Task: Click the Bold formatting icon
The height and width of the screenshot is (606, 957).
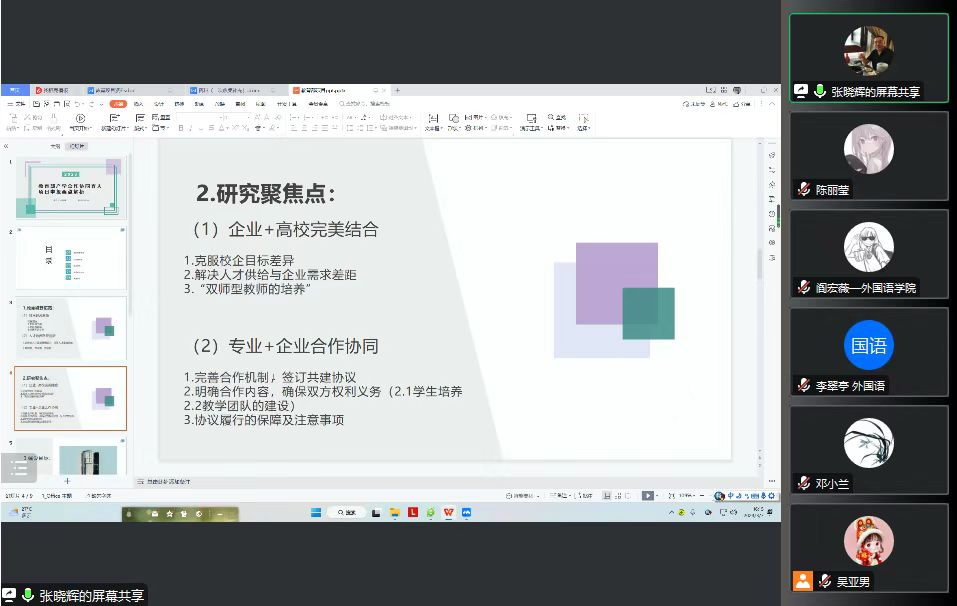Action: (180, 128)
